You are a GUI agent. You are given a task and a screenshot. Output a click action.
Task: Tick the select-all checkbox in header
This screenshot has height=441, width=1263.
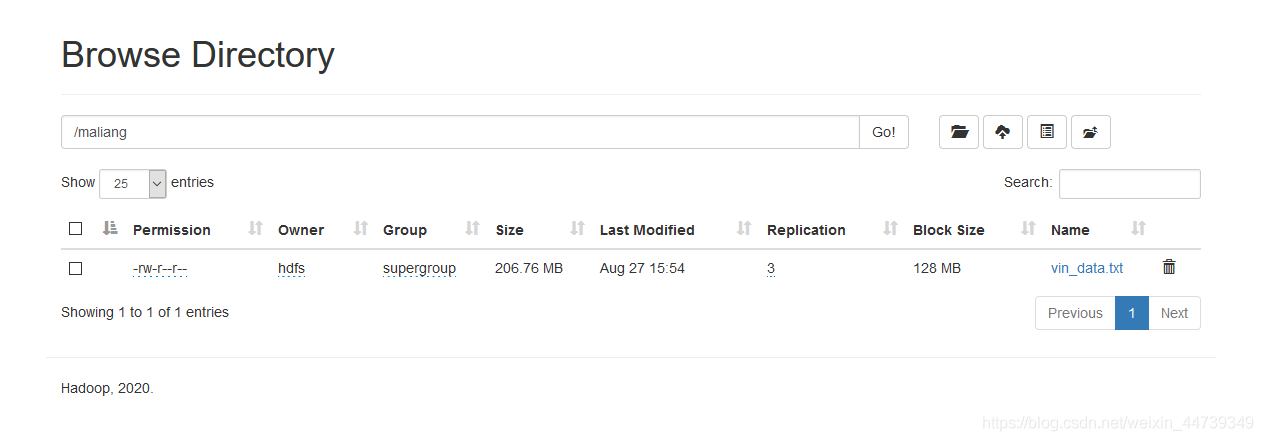pyautogui.click(x=75, y=229)
